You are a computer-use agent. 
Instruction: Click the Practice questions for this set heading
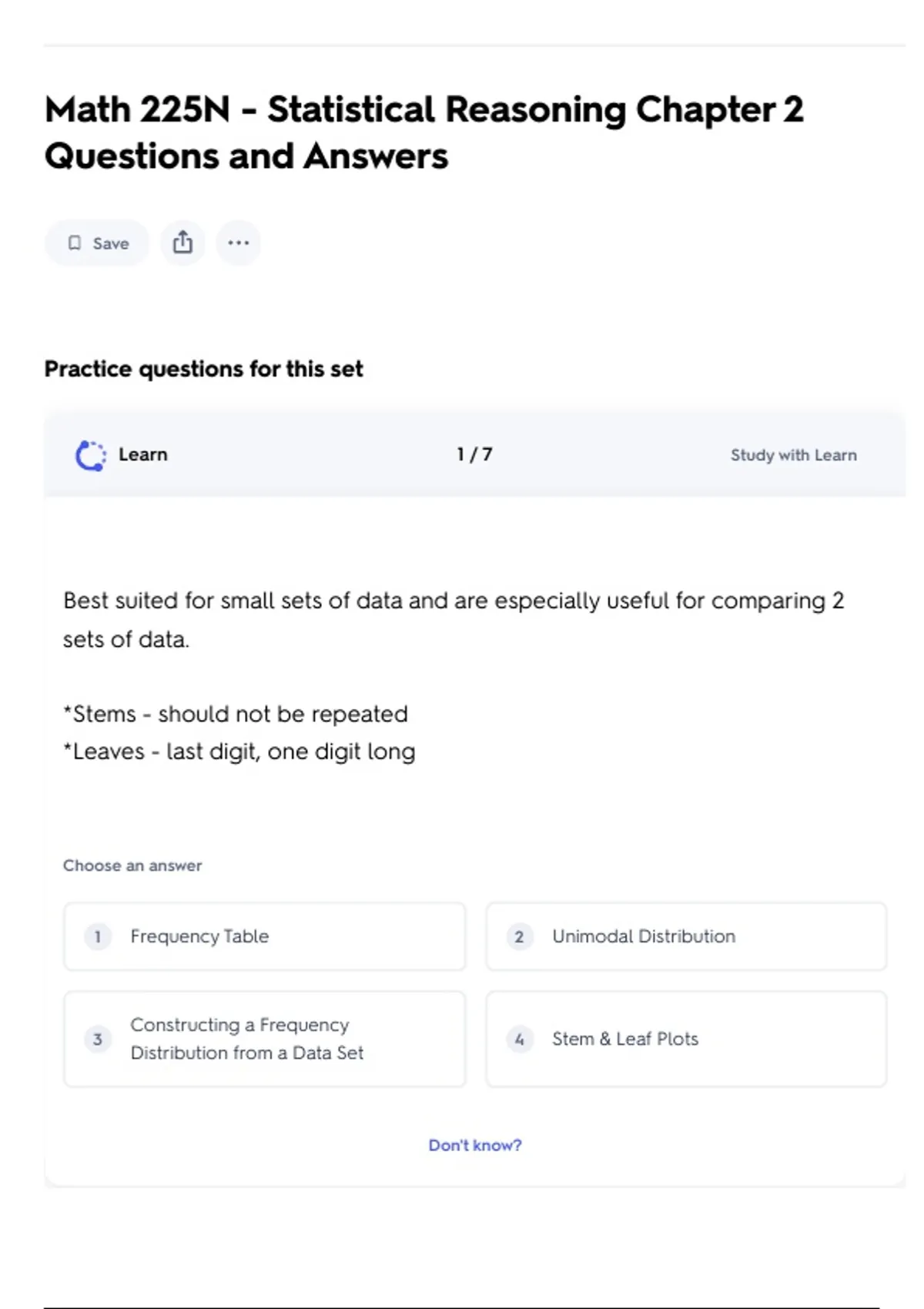click(203, 369)
